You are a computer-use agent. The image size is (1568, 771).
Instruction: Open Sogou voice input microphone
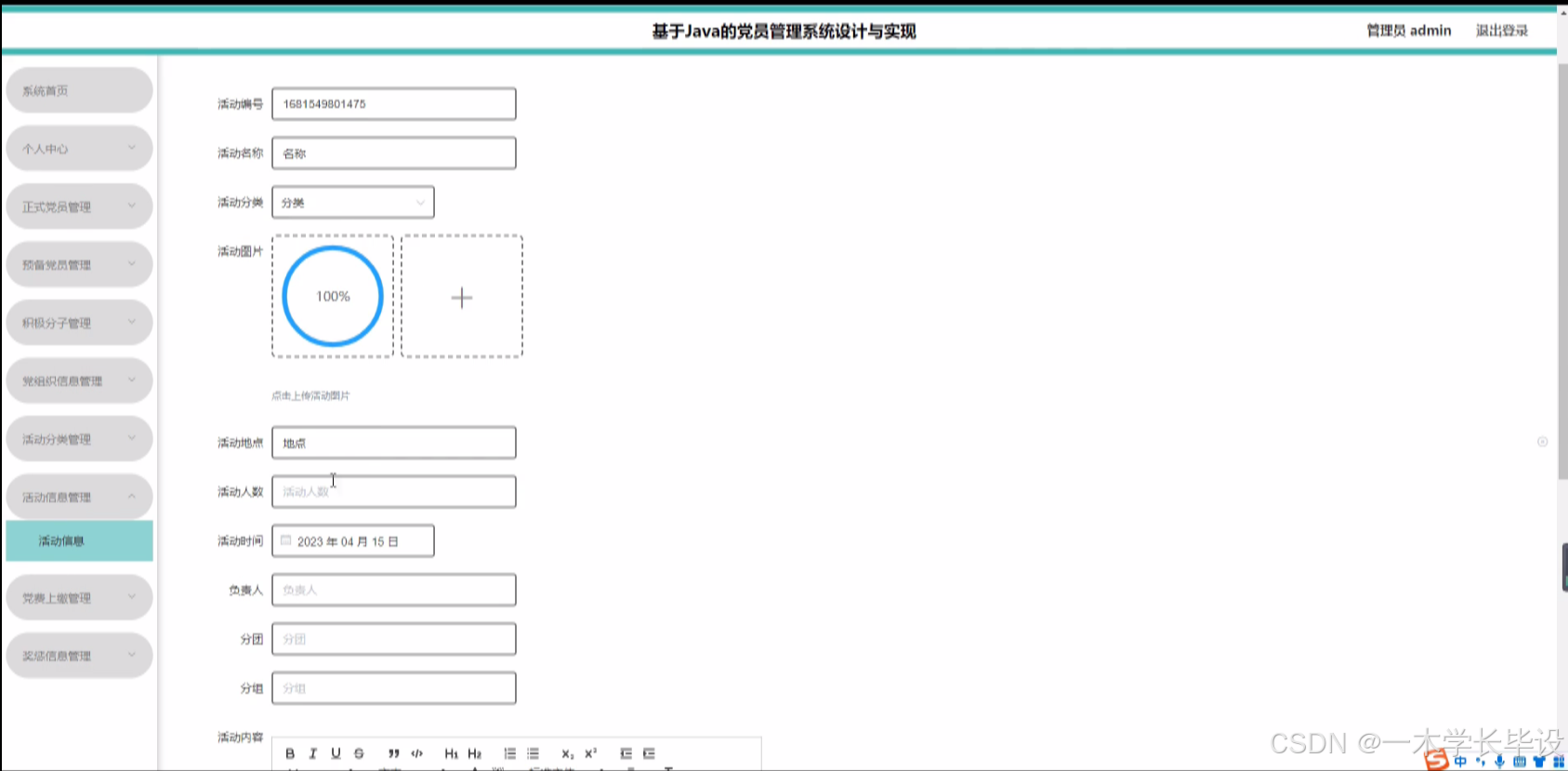1499,762
